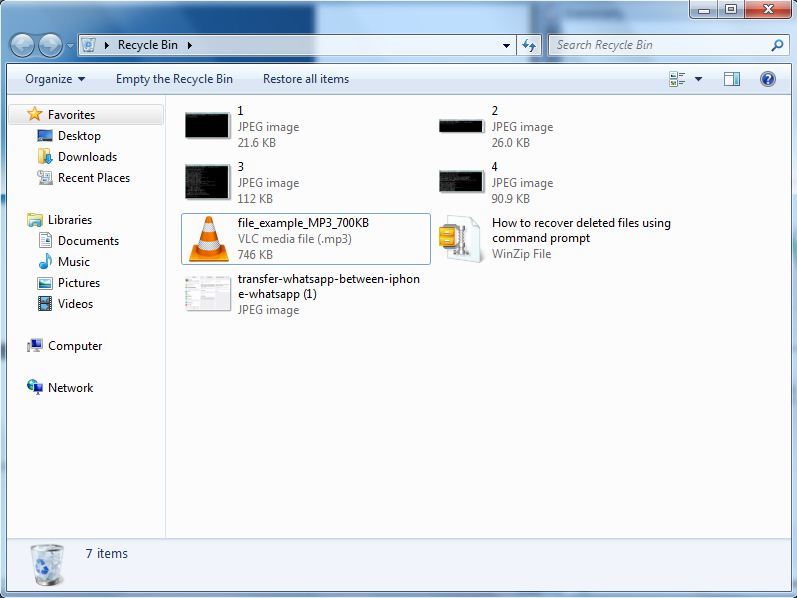Click the Recycle Bin icon in address bar
Screen dimensions: 797x598
tap(89, 45)
